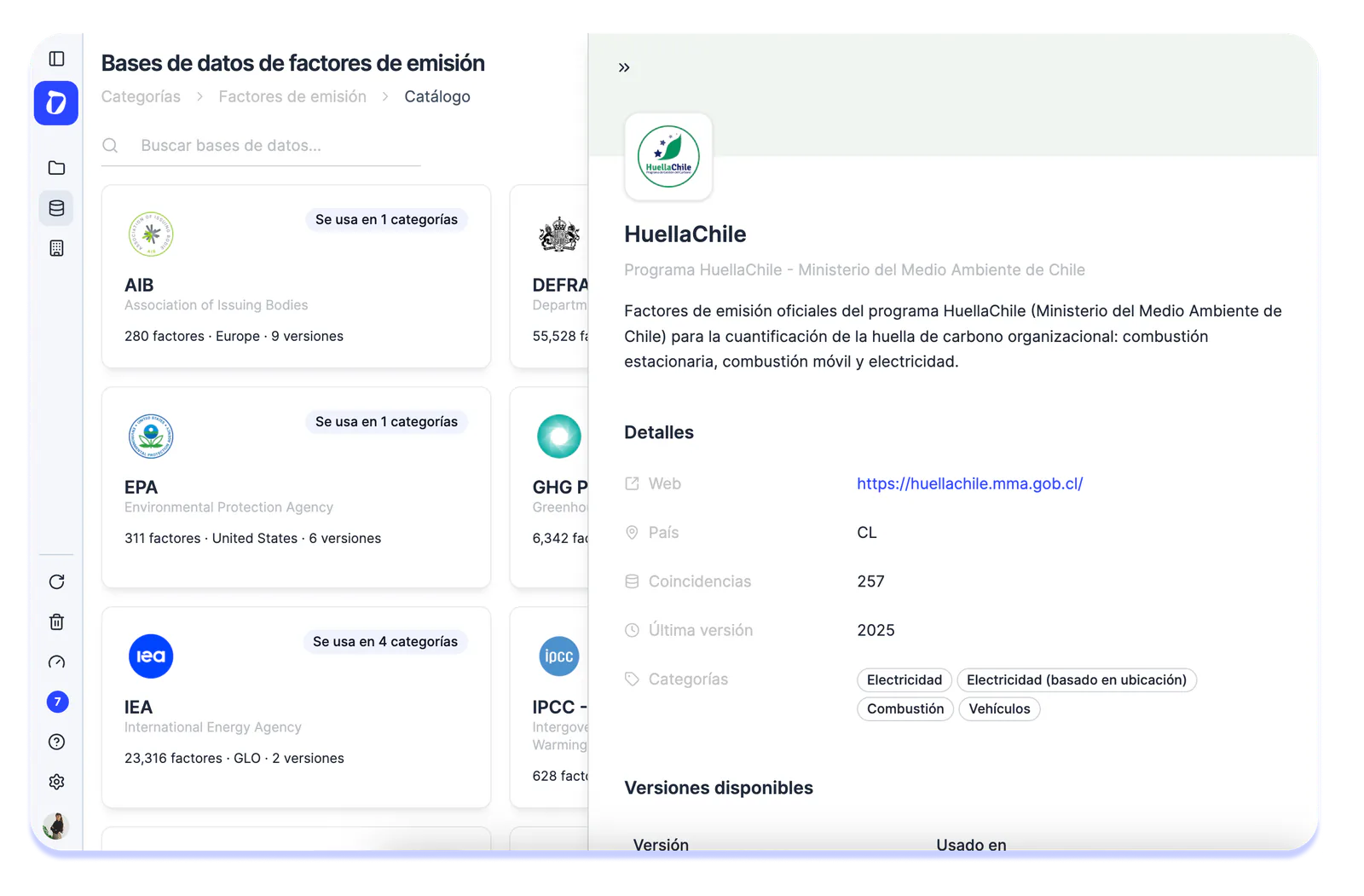The image size is (1364, 896).
Task: Select the Catálogo breadcrumb
Action: (x=437, y=96)
